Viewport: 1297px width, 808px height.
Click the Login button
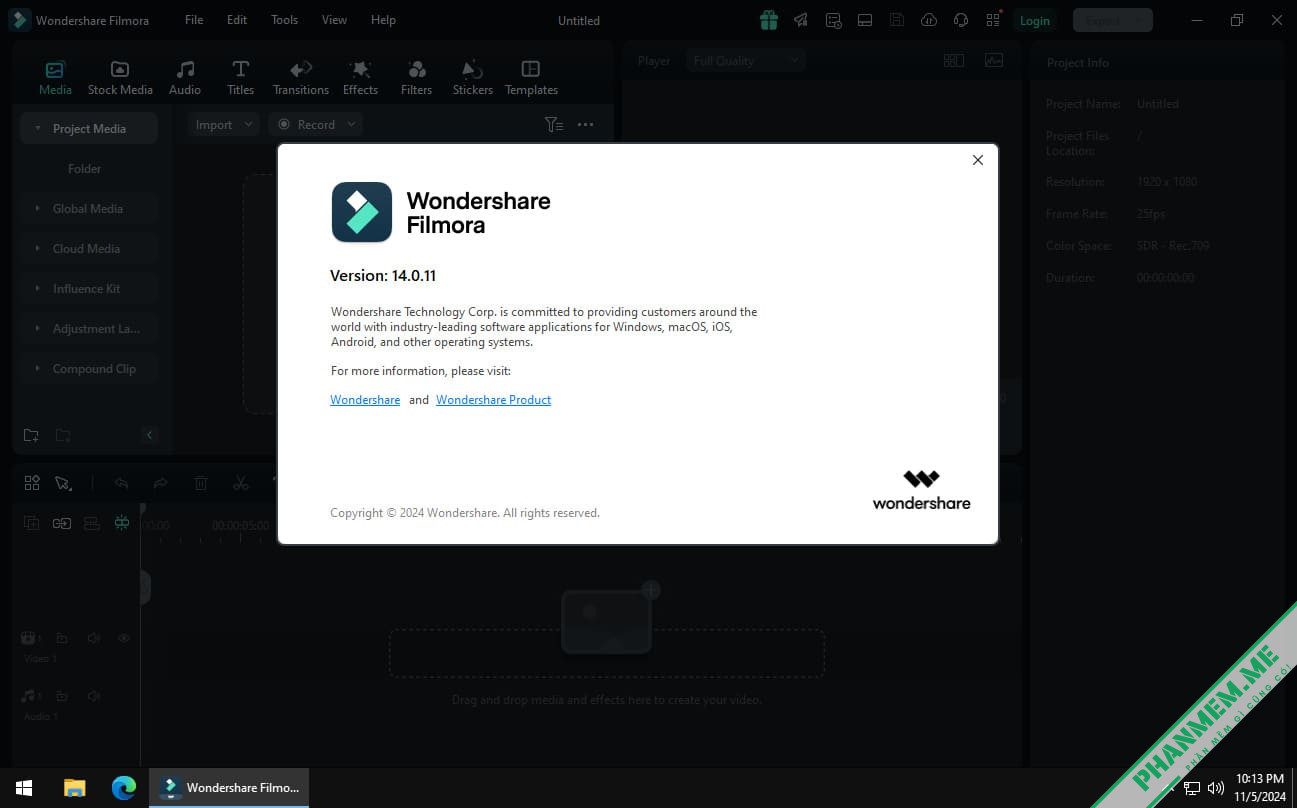tap(1035, 21)
